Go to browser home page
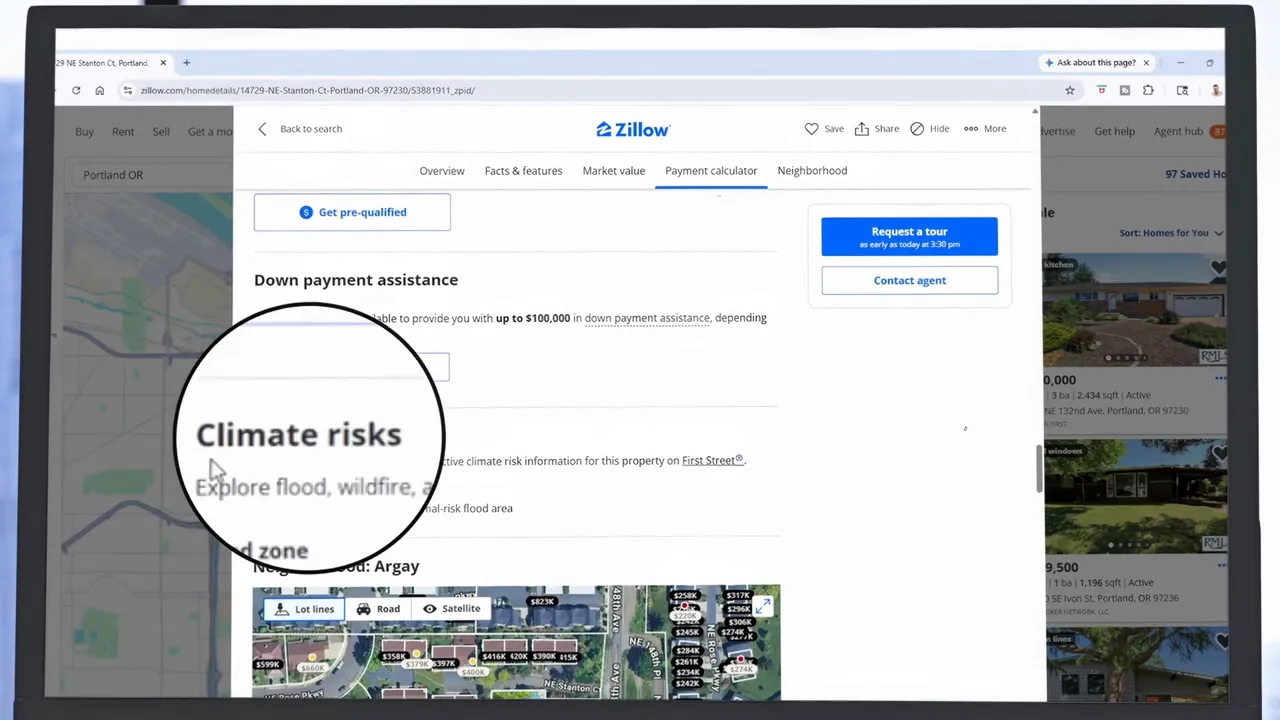Screen dimensions: 1280x720 point(100,90)
